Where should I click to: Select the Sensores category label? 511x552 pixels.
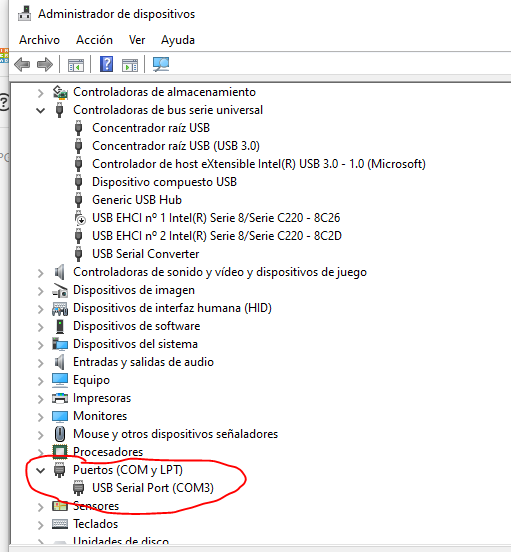[x=96, y=506]
